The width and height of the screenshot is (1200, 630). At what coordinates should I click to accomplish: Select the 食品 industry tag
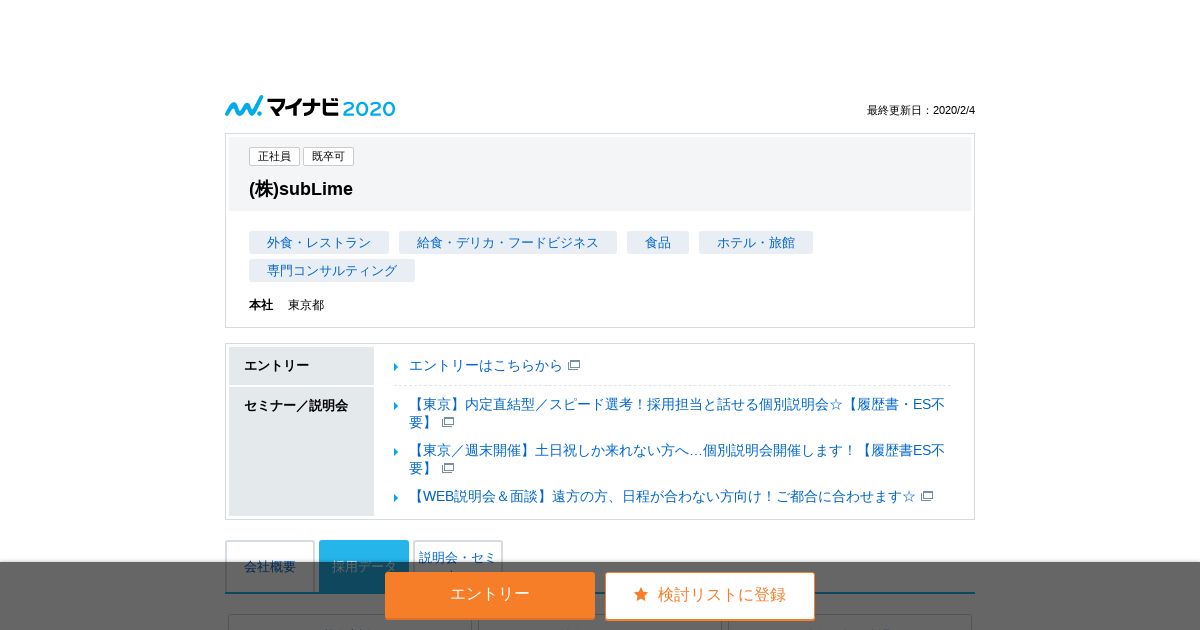click(x=658, y=242)
